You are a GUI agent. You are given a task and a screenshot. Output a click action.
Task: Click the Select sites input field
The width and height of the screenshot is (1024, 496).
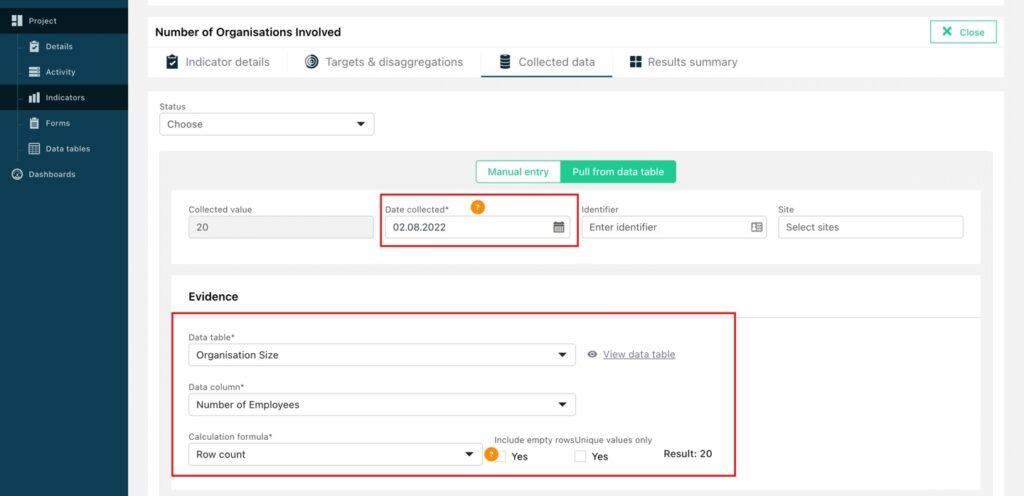(871, 227)
